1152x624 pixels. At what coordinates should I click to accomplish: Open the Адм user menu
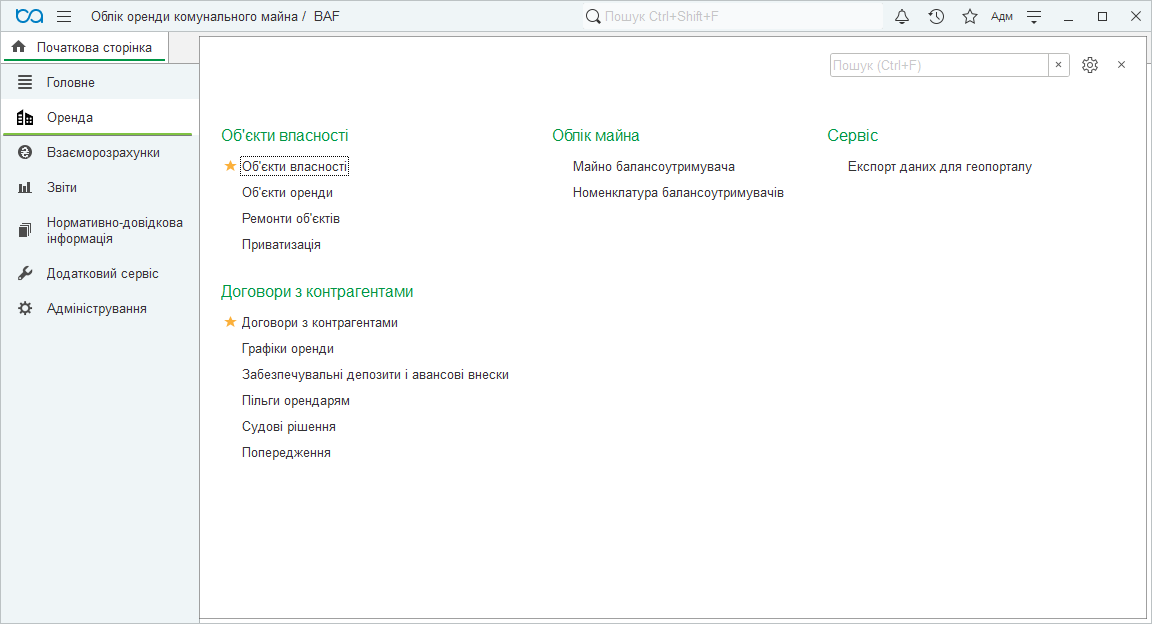(x=1001, y=16)
